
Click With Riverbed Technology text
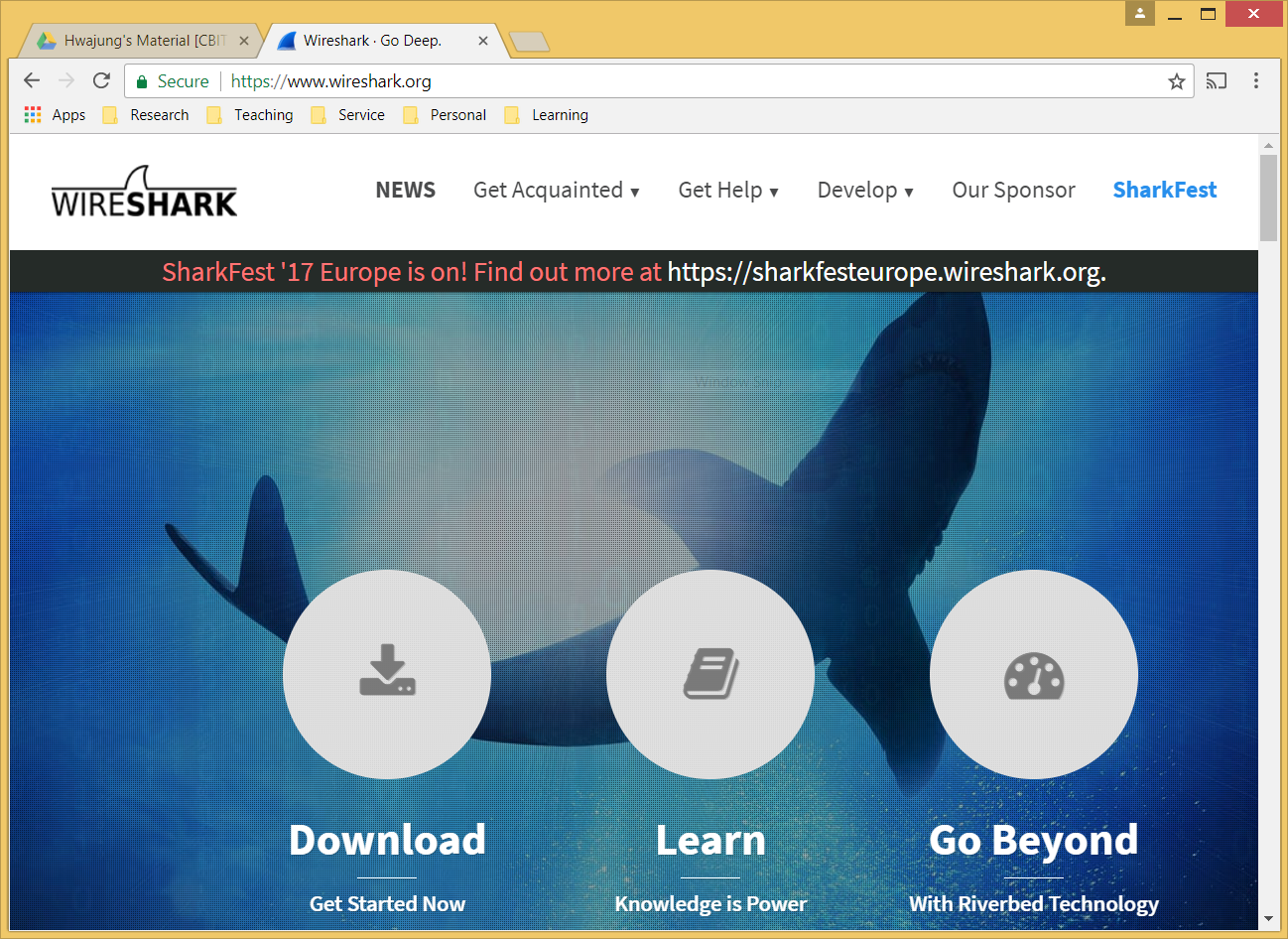[x=1034, y=903]
